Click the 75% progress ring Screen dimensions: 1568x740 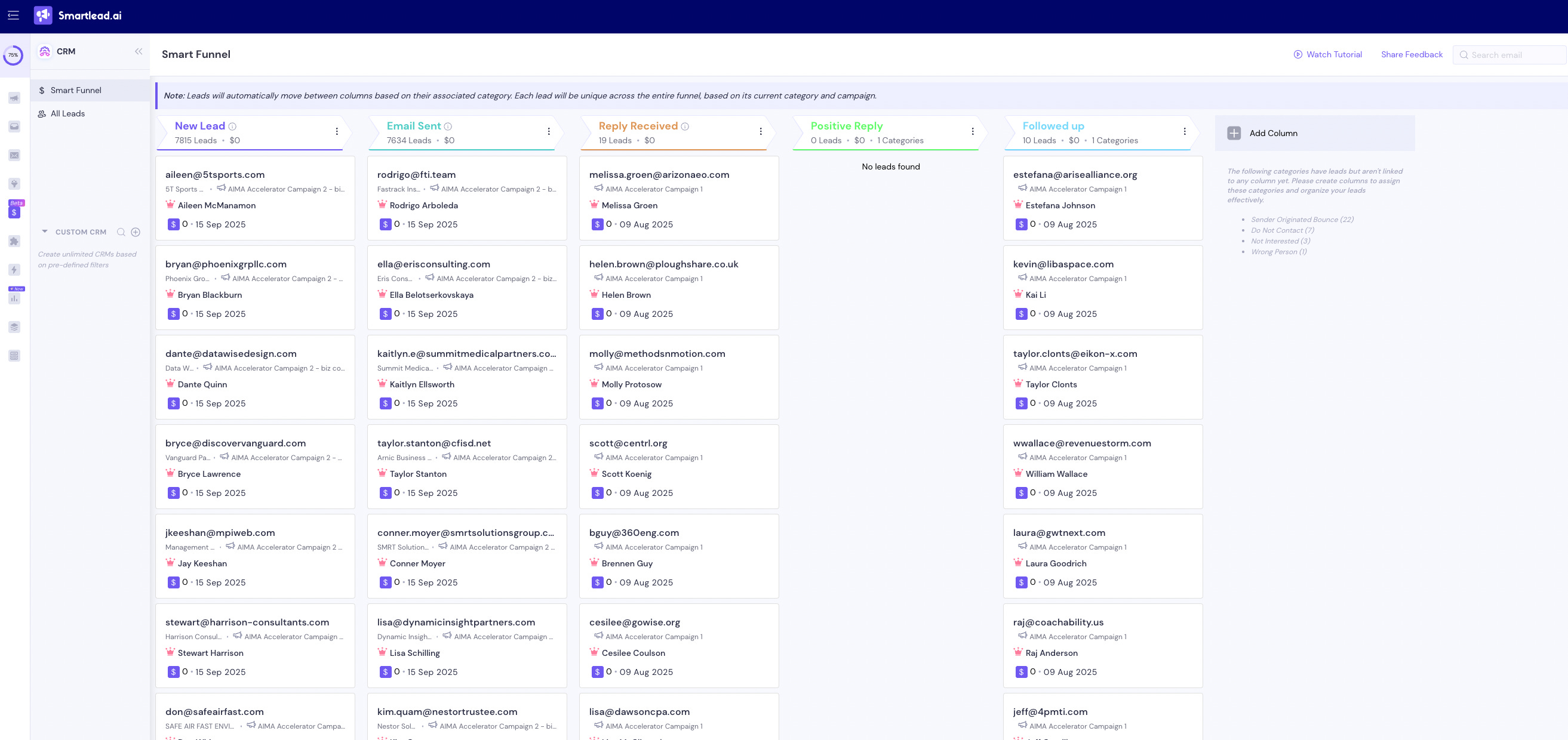[13, 55]
